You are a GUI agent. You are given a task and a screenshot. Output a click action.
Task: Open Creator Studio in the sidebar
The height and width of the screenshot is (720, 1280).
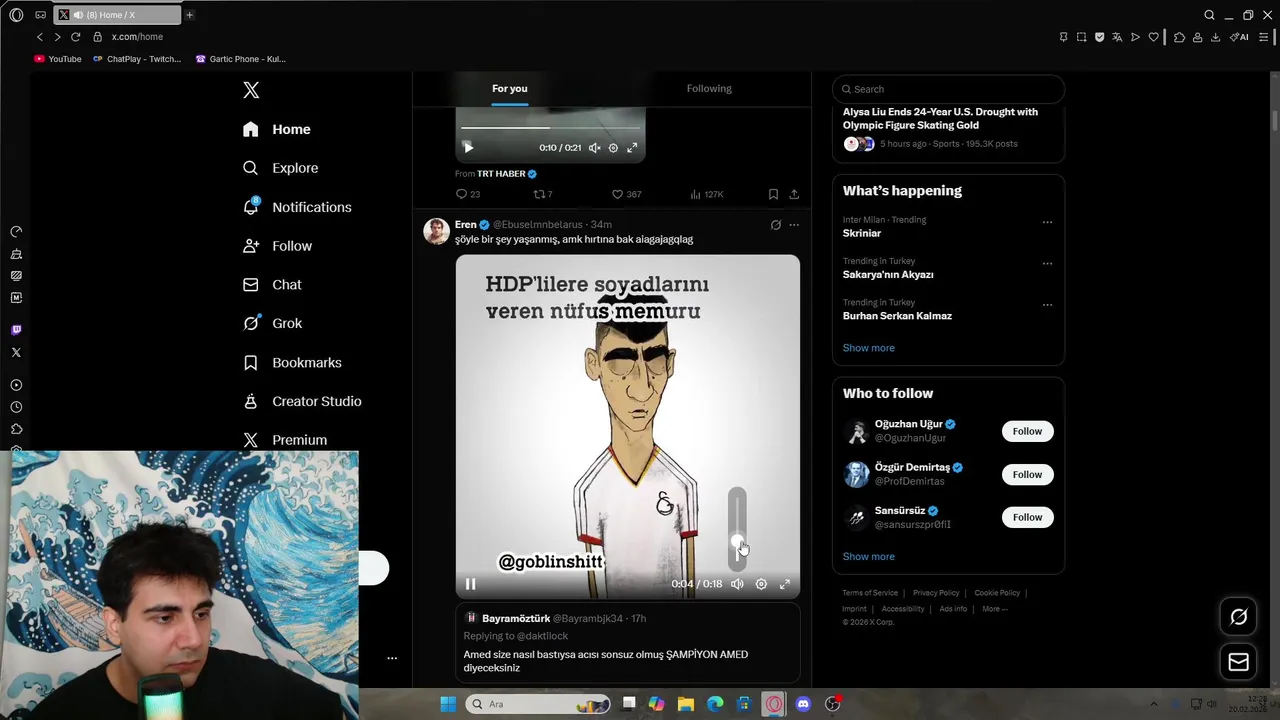pos(302,401)
